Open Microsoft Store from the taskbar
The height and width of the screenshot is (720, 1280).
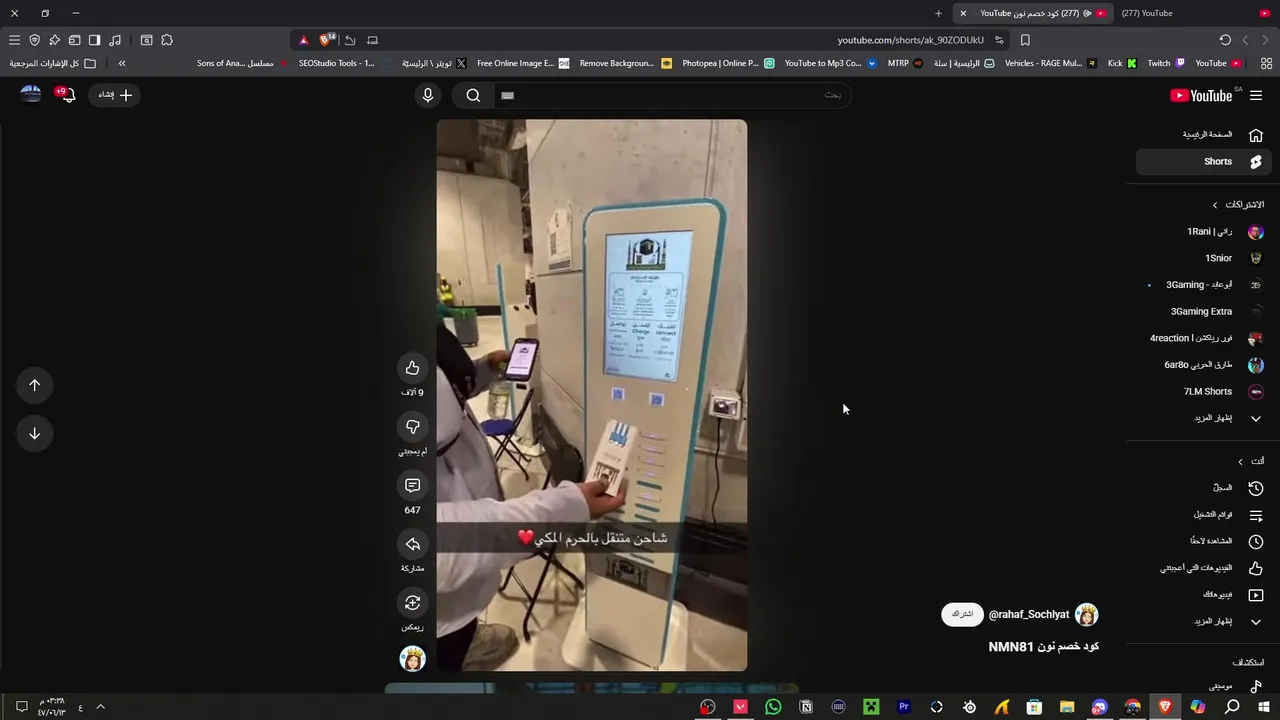tap(1035, 707)
